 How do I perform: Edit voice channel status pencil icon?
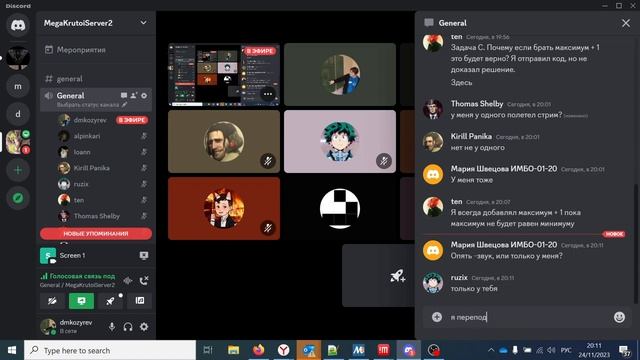point(124,105)
